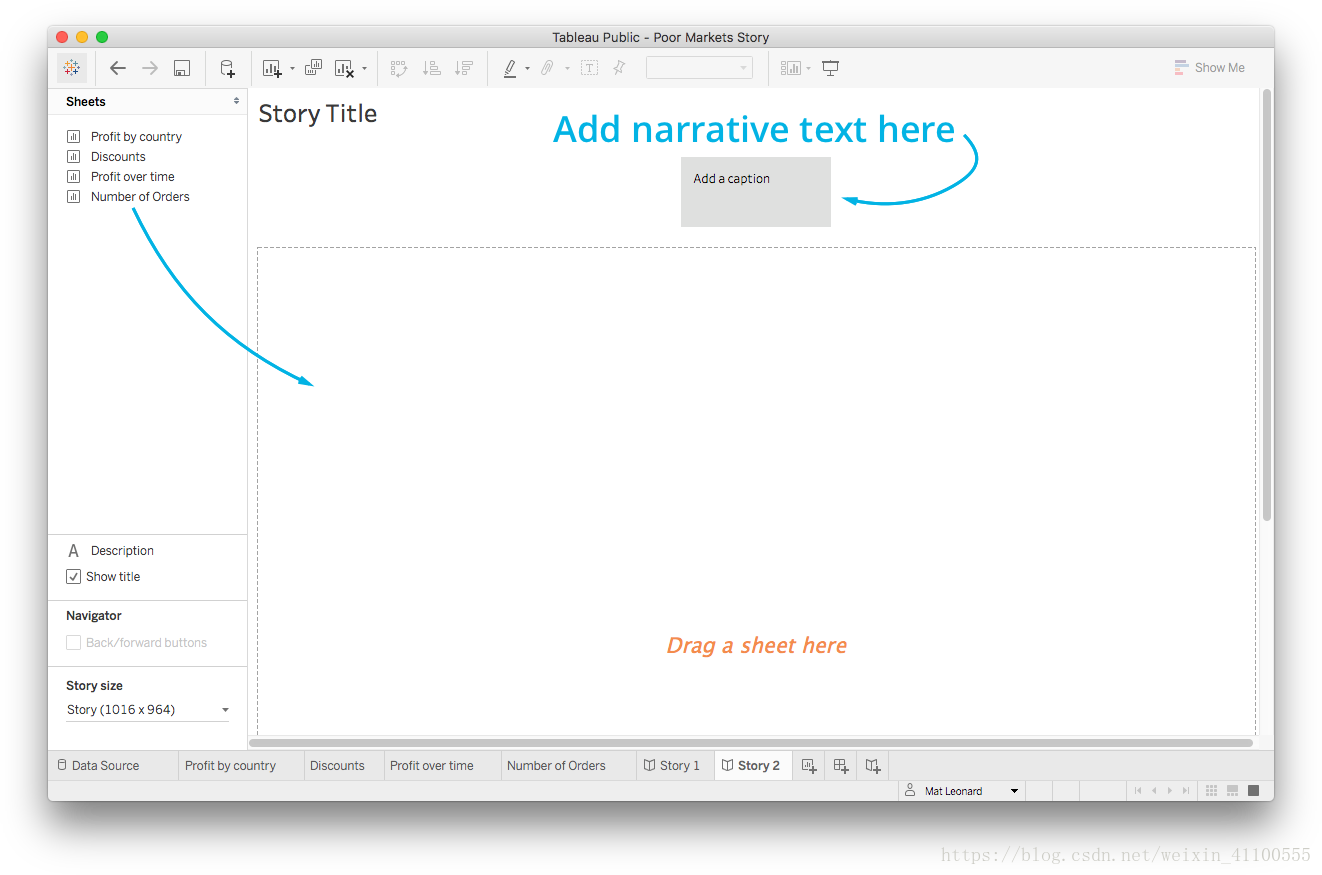The height and width of the screenshot is (875, 1322).
Task: Click the New Worksheet toolbar icon
Action: (x=272, y=68)
